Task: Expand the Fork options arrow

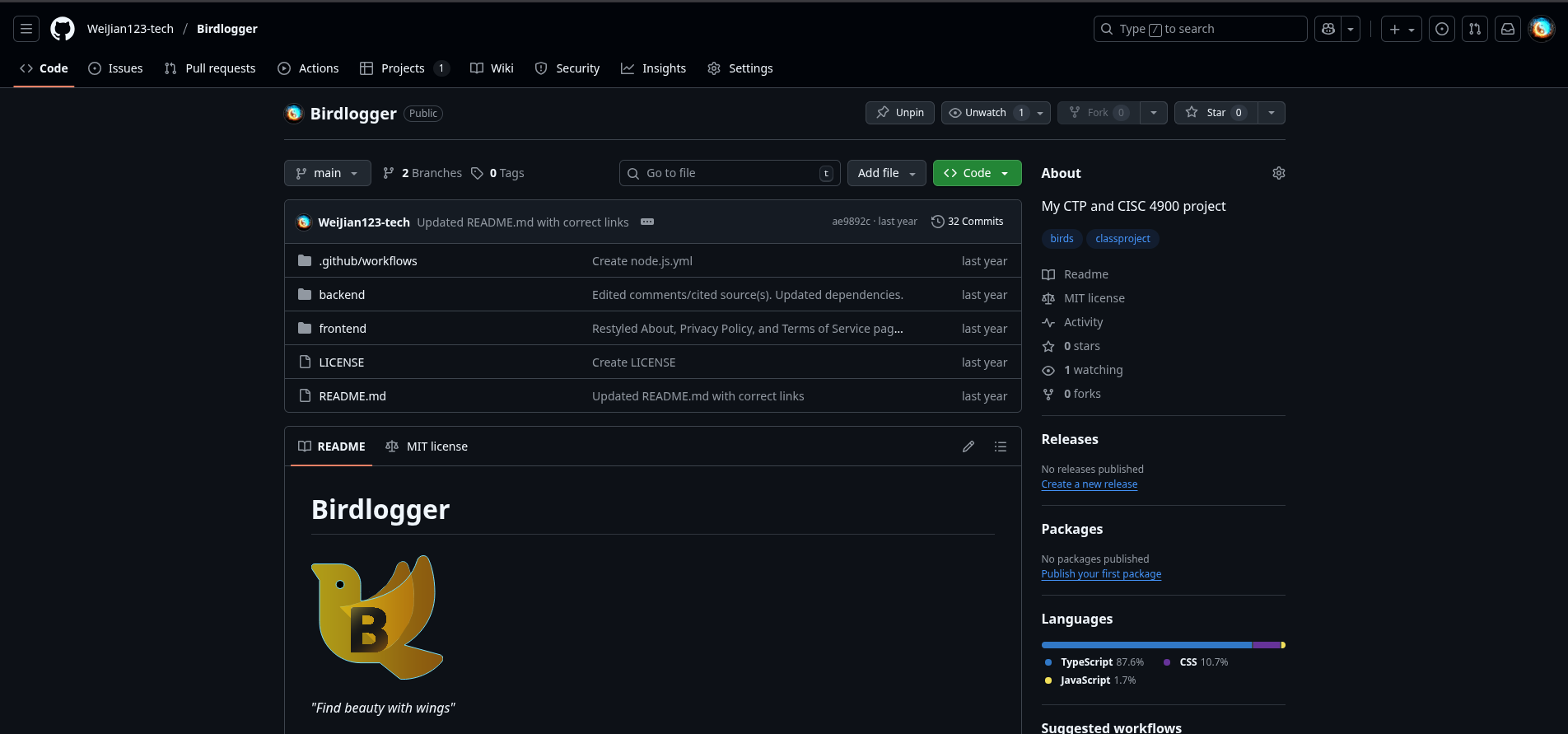Action: pos(1154,113)
